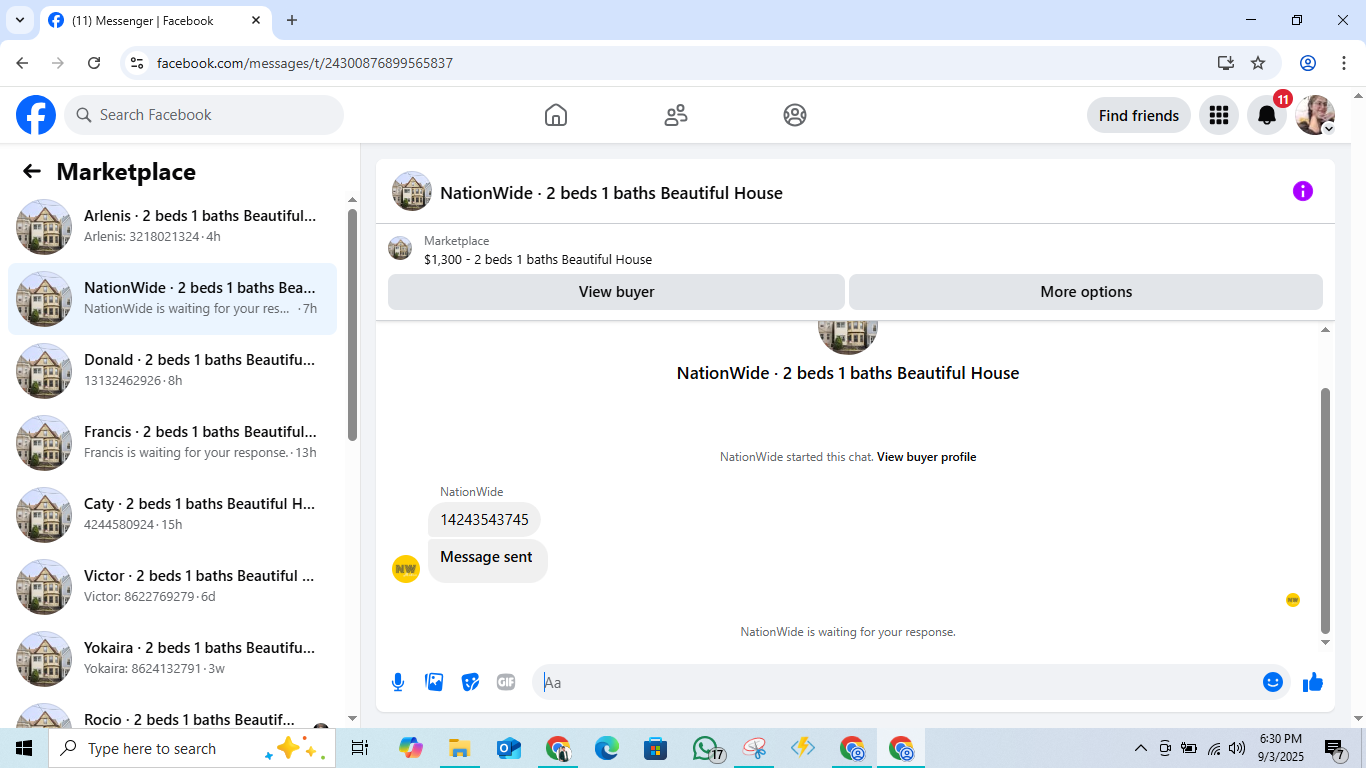The image size is (1366, 768).
Task: Navigate back in browser
Action: (22, 63)
